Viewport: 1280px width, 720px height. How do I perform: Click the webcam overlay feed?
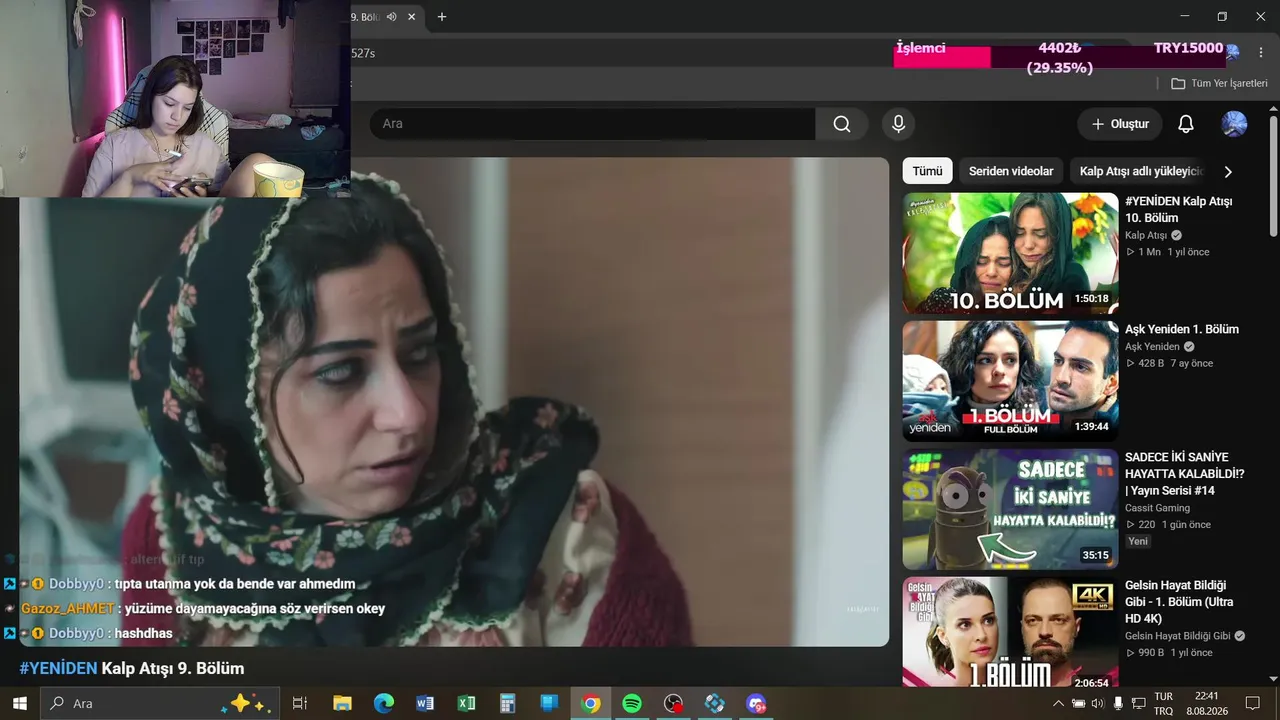tap(175, 98)
